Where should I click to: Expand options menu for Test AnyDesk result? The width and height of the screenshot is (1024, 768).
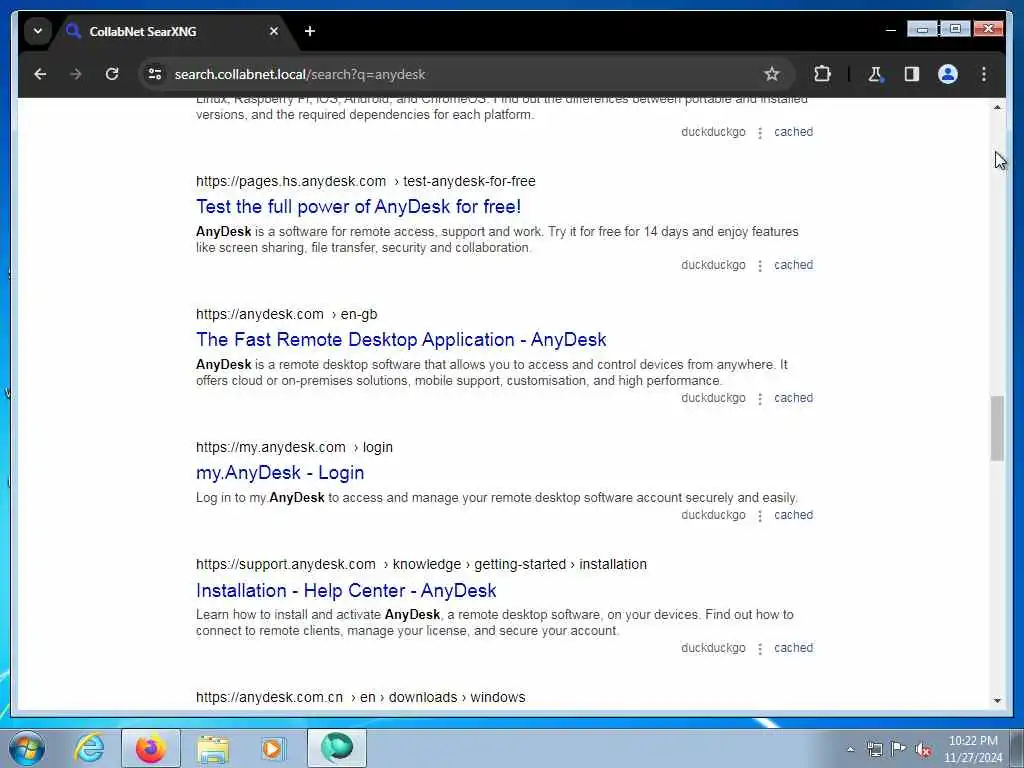[760, 266]
